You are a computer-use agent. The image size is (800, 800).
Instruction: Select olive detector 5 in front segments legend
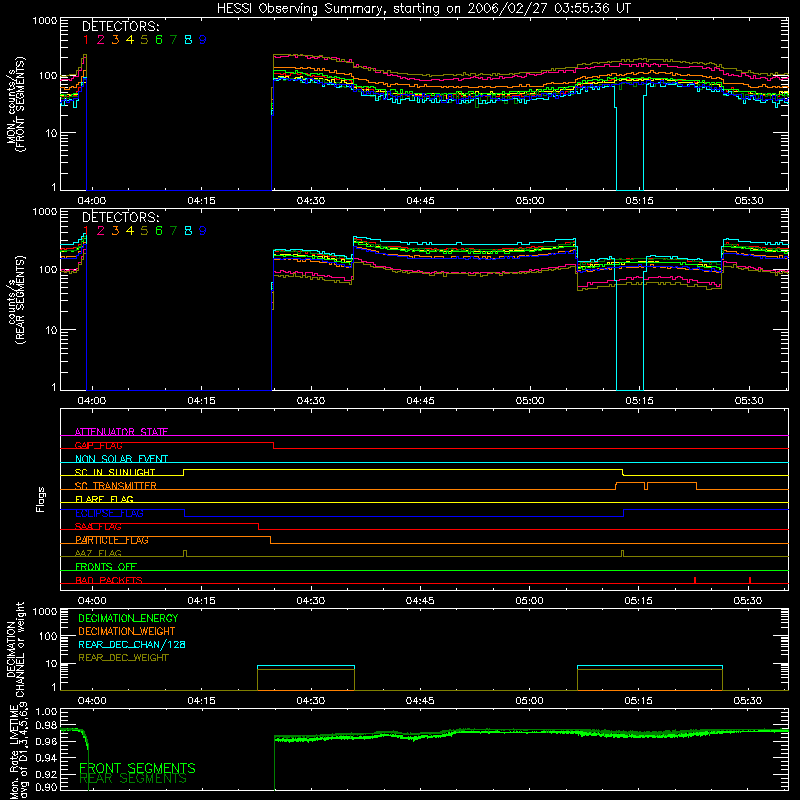coord(144,40)
